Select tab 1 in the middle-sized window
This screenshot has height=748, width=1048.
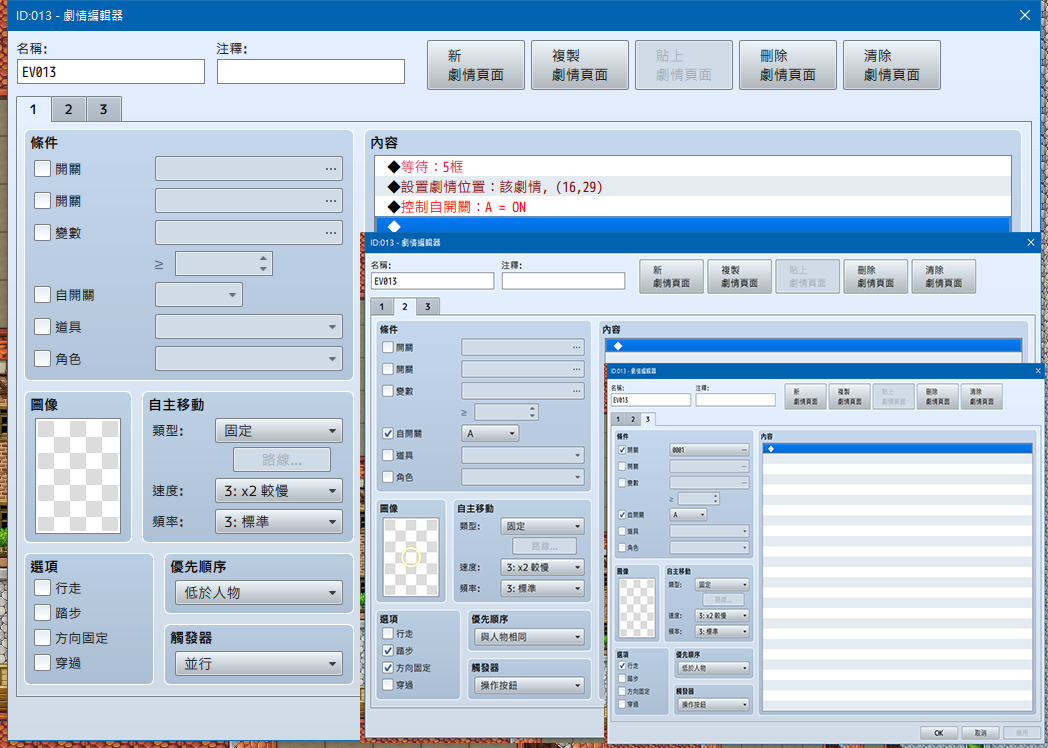click(x=382, y=306)
